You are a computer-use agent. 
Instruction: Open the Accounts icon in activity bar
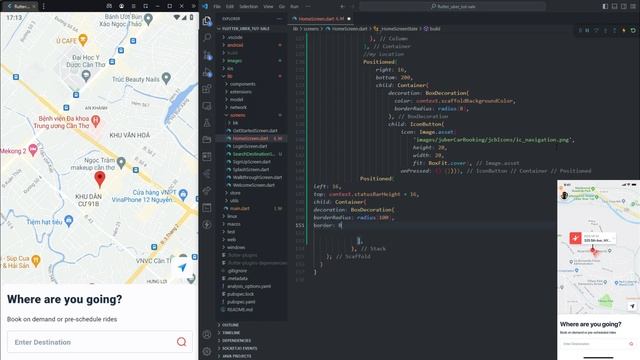pyautogui.click(x=207, y=335)
